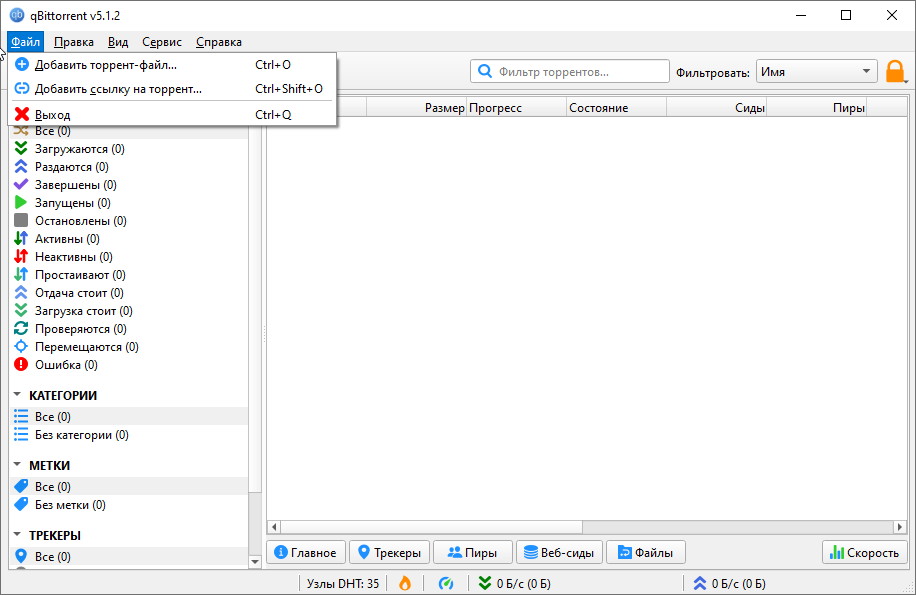Click refresh icon beside Проверяются

[21, 328]
